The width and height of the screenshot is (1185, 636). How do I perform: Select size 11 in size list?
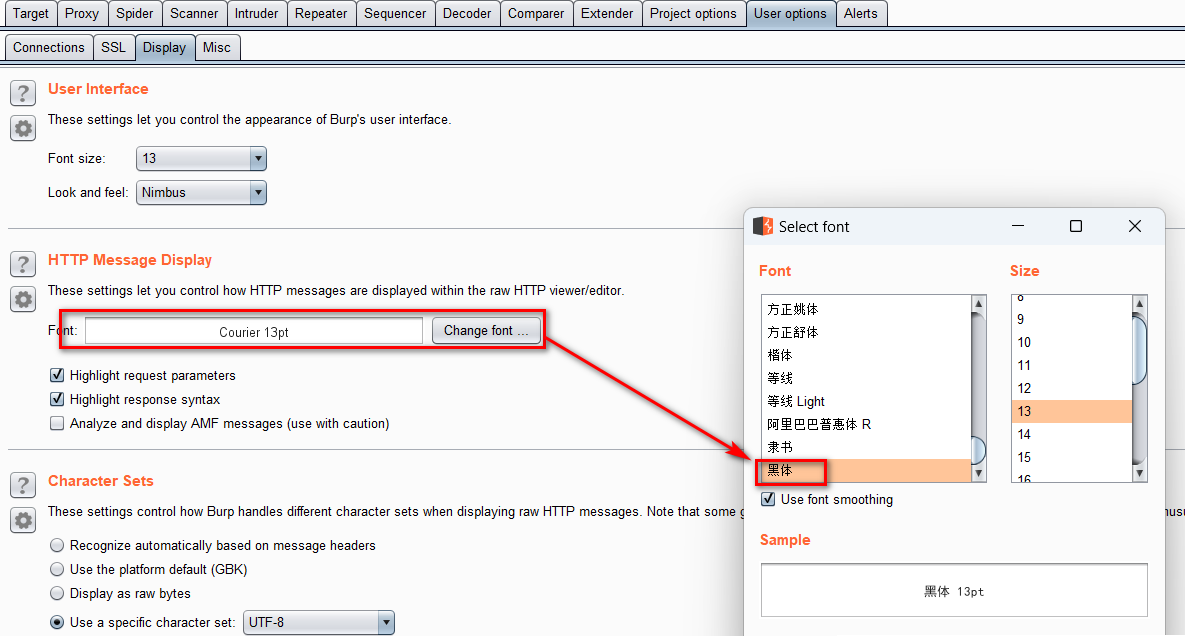1072,366
